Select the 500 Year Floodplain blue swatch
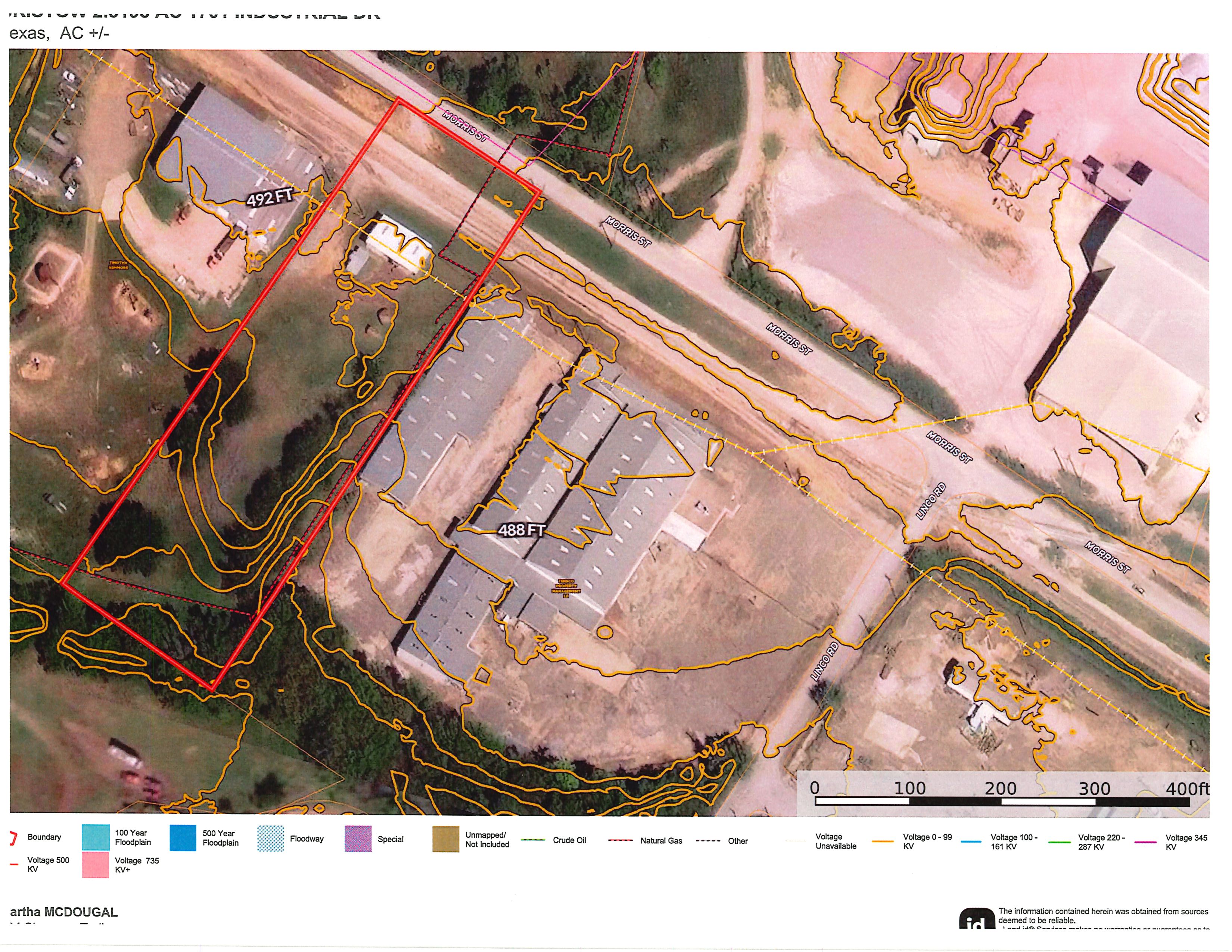This screenshot has height=952, width=1232. point(183,838)
